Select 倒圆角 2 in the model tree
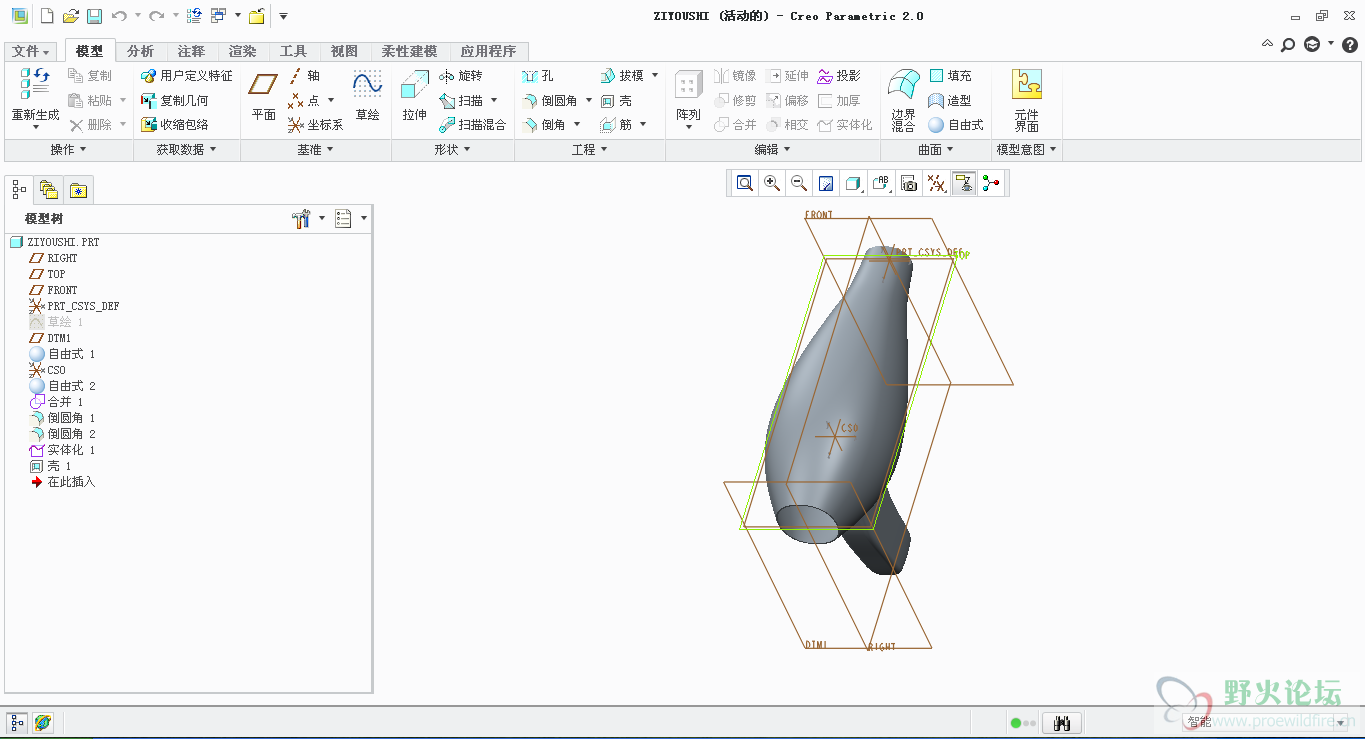 (x=62, y=434)
